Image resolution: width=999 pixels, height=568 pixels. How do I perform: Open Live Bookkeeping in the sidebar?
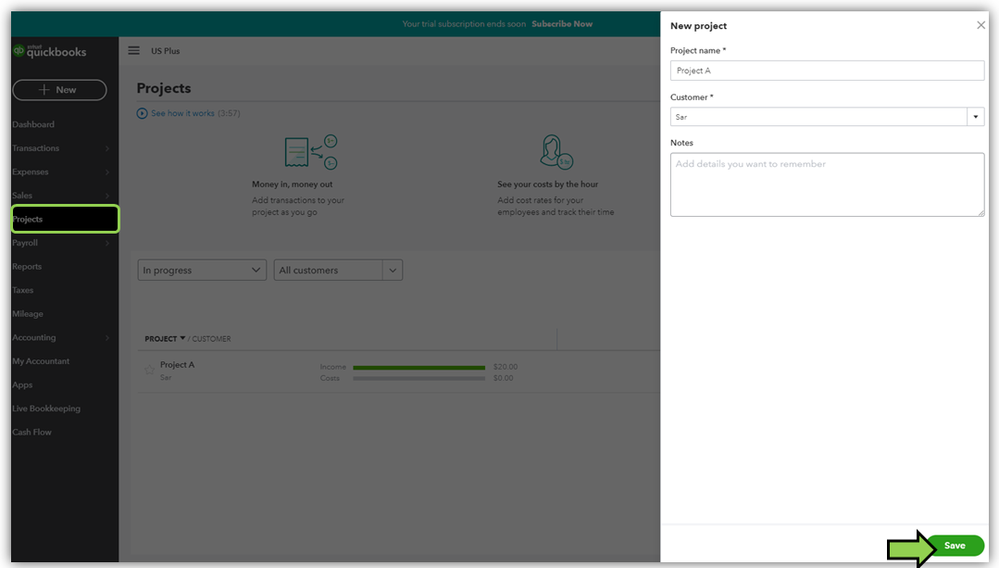pyautogui.click(x=46, y=408)
